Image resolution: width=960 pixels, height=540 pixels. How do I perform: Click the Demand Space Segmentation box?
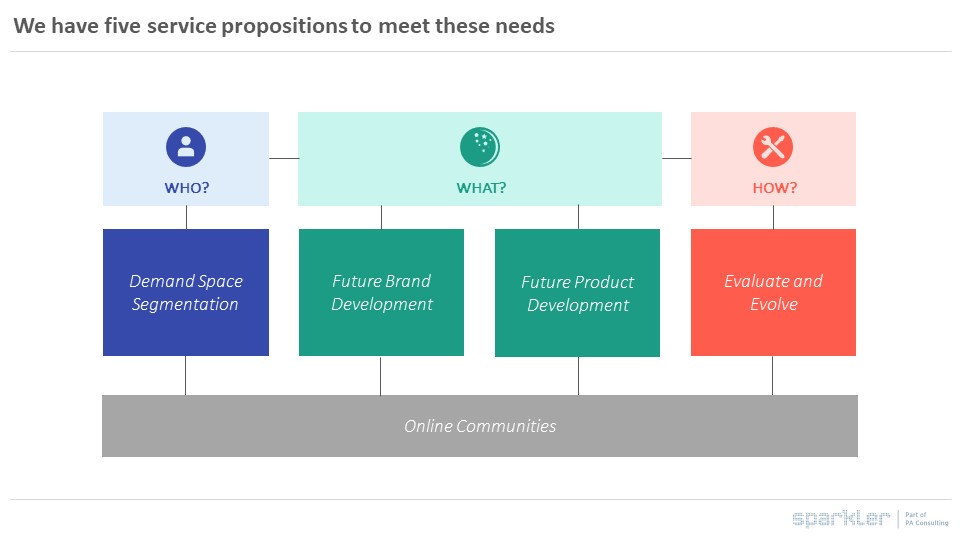[186, 292]
